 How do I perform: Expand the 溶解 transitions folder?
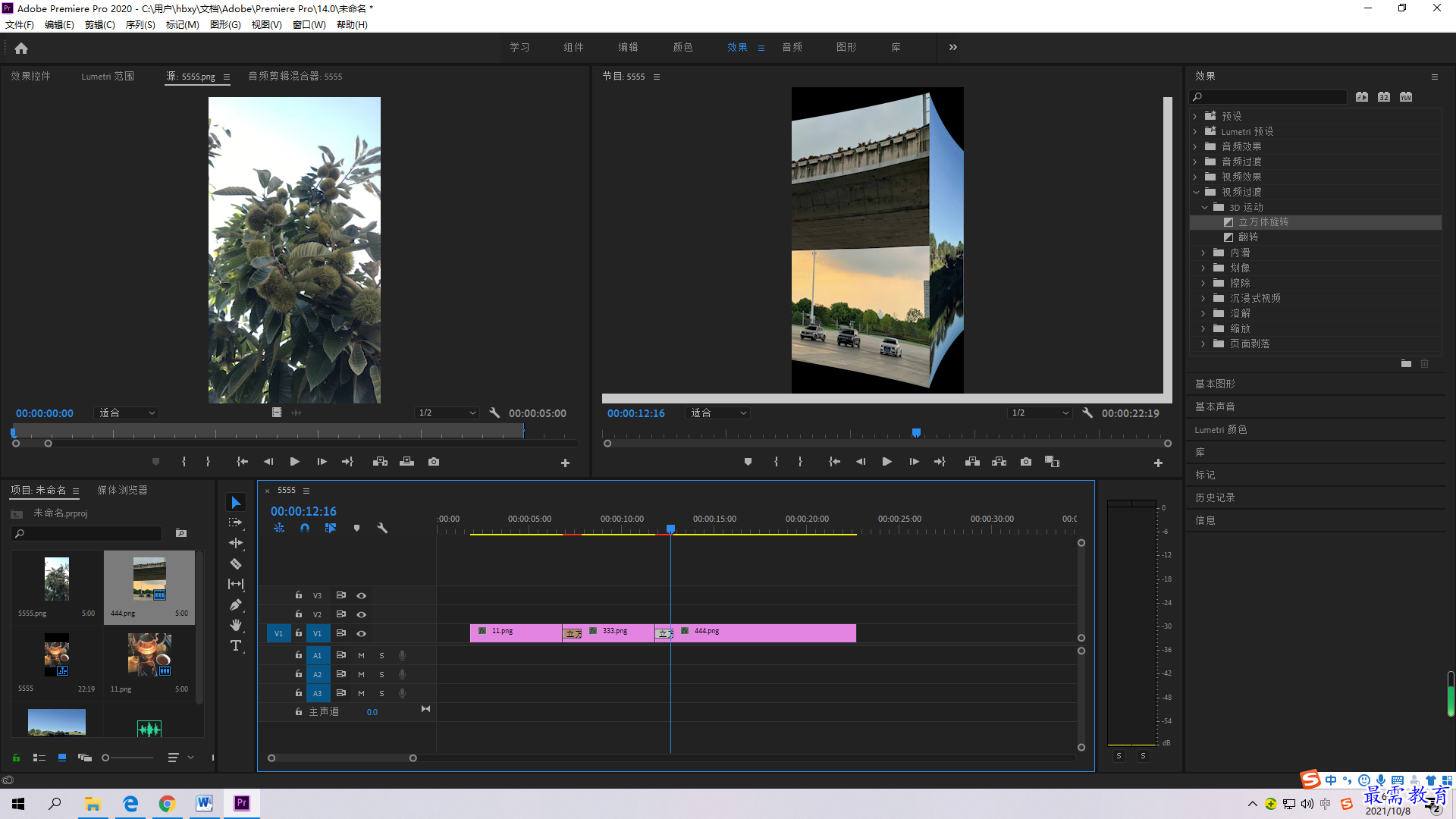click(1203, 313)
